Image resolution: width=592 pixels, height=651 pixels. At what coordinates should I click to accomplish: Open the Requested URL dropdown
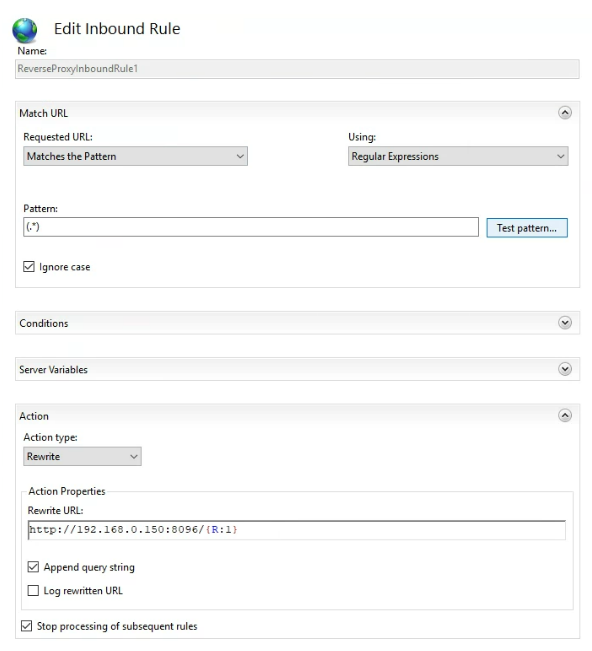point(135,156)
